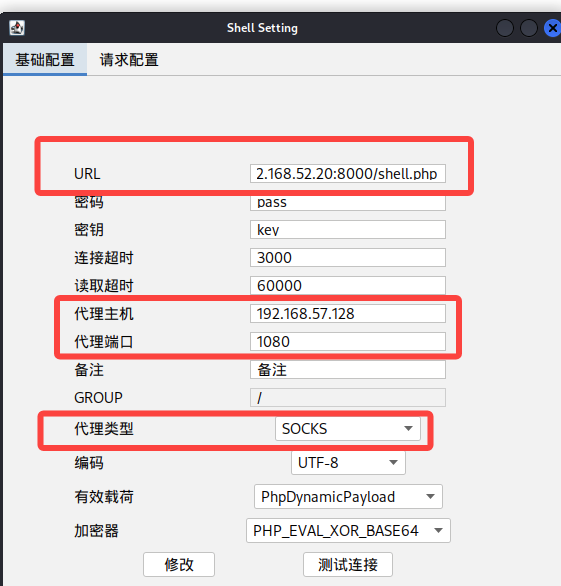This screenshot has height=586, width=561.
Task: Click the 读取超时 label
Action: [104, 286]
